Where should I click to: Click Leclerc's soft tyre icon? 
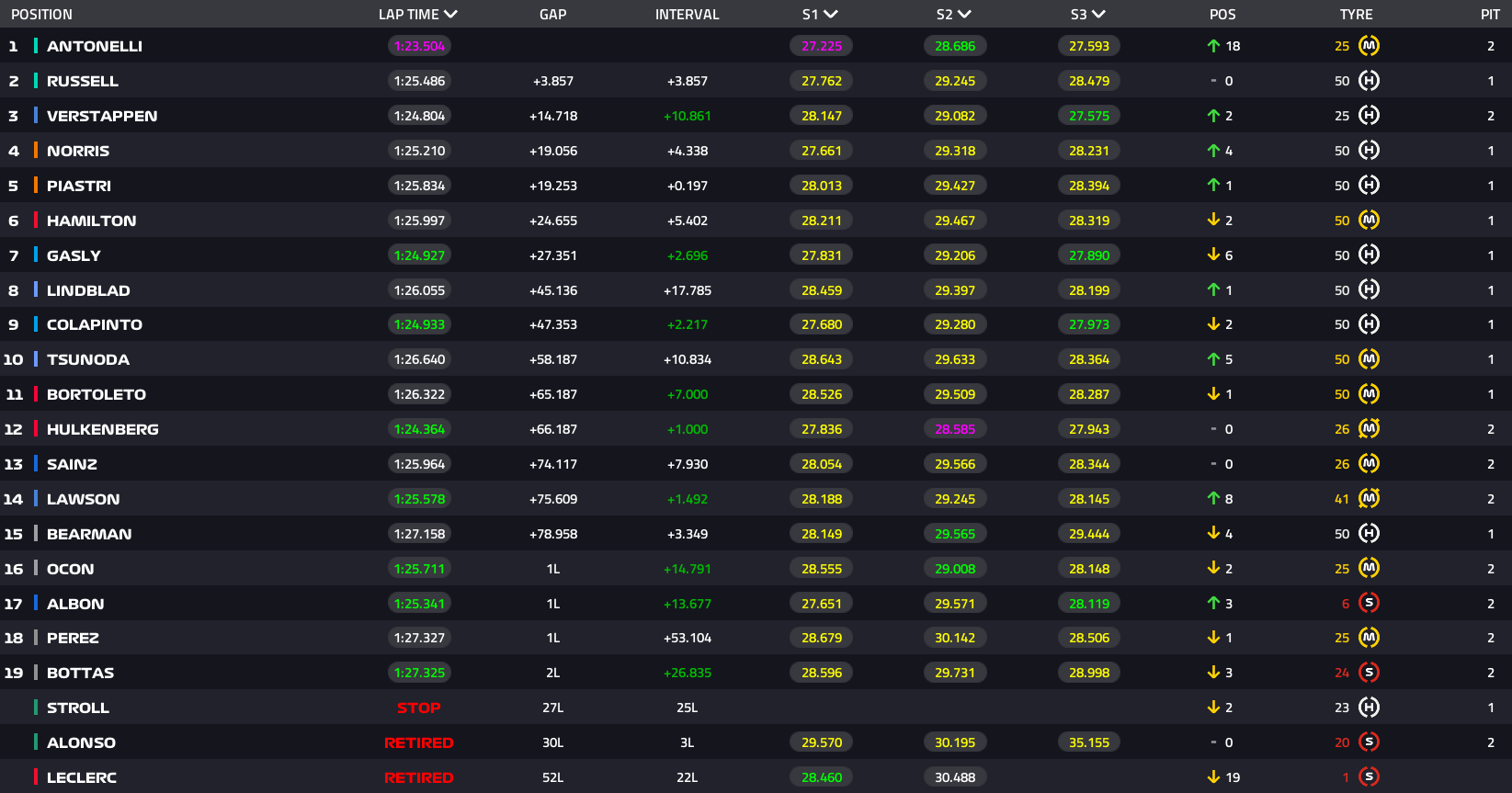click(1369, 777)
